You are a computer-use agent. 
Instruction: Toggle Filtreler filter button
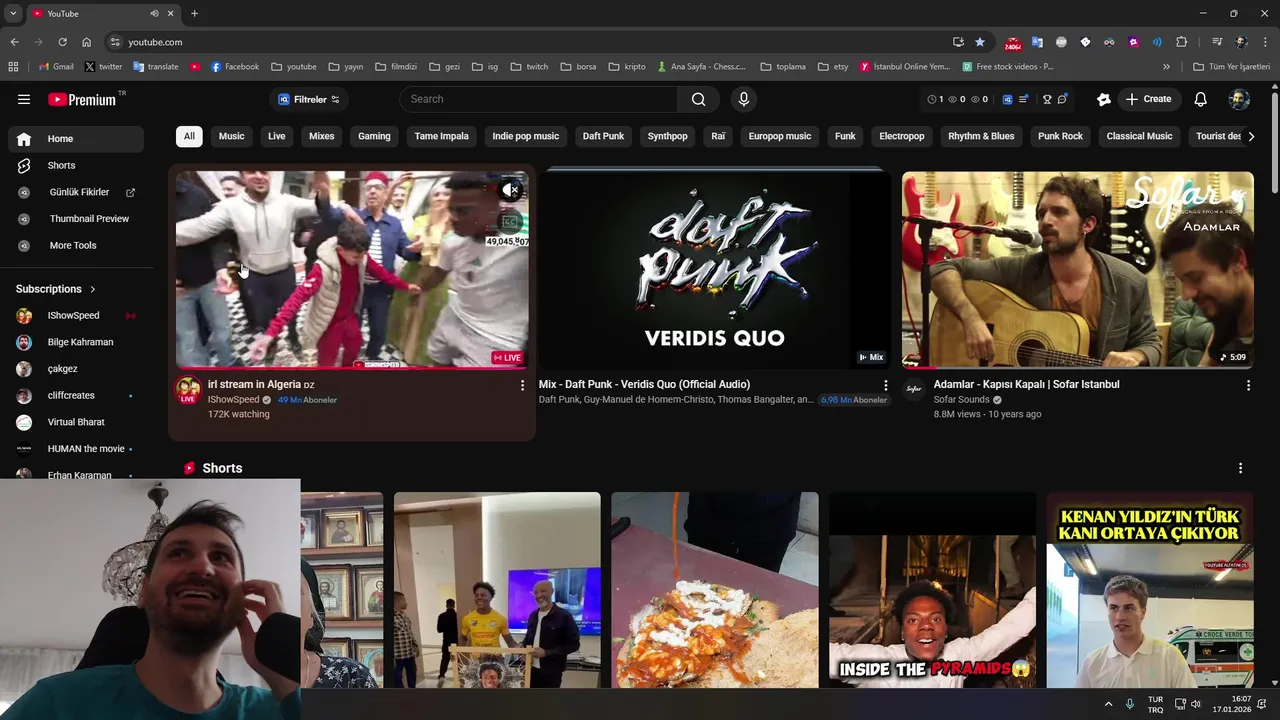[308, 99]
